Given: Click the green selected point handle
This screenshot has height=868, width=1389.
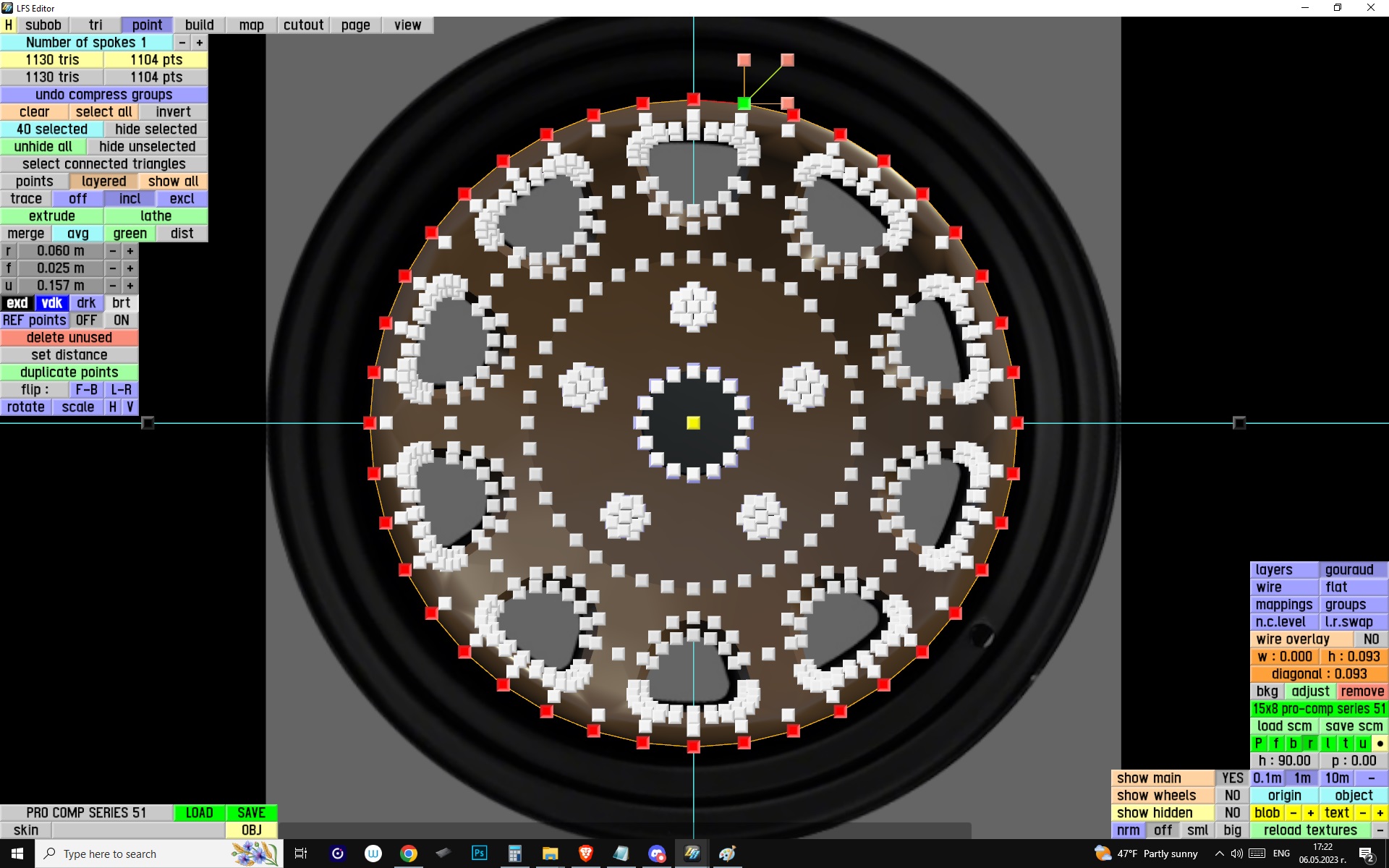Looking at the screenshot, I should (743, 103).
